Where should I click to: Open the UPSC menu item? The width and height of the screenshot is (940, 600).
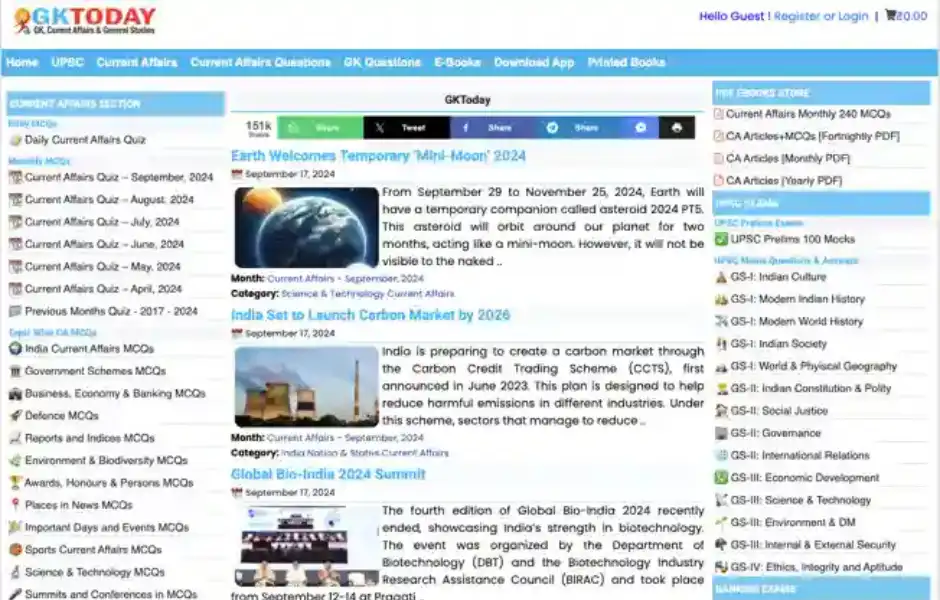(x=67, y=62)
